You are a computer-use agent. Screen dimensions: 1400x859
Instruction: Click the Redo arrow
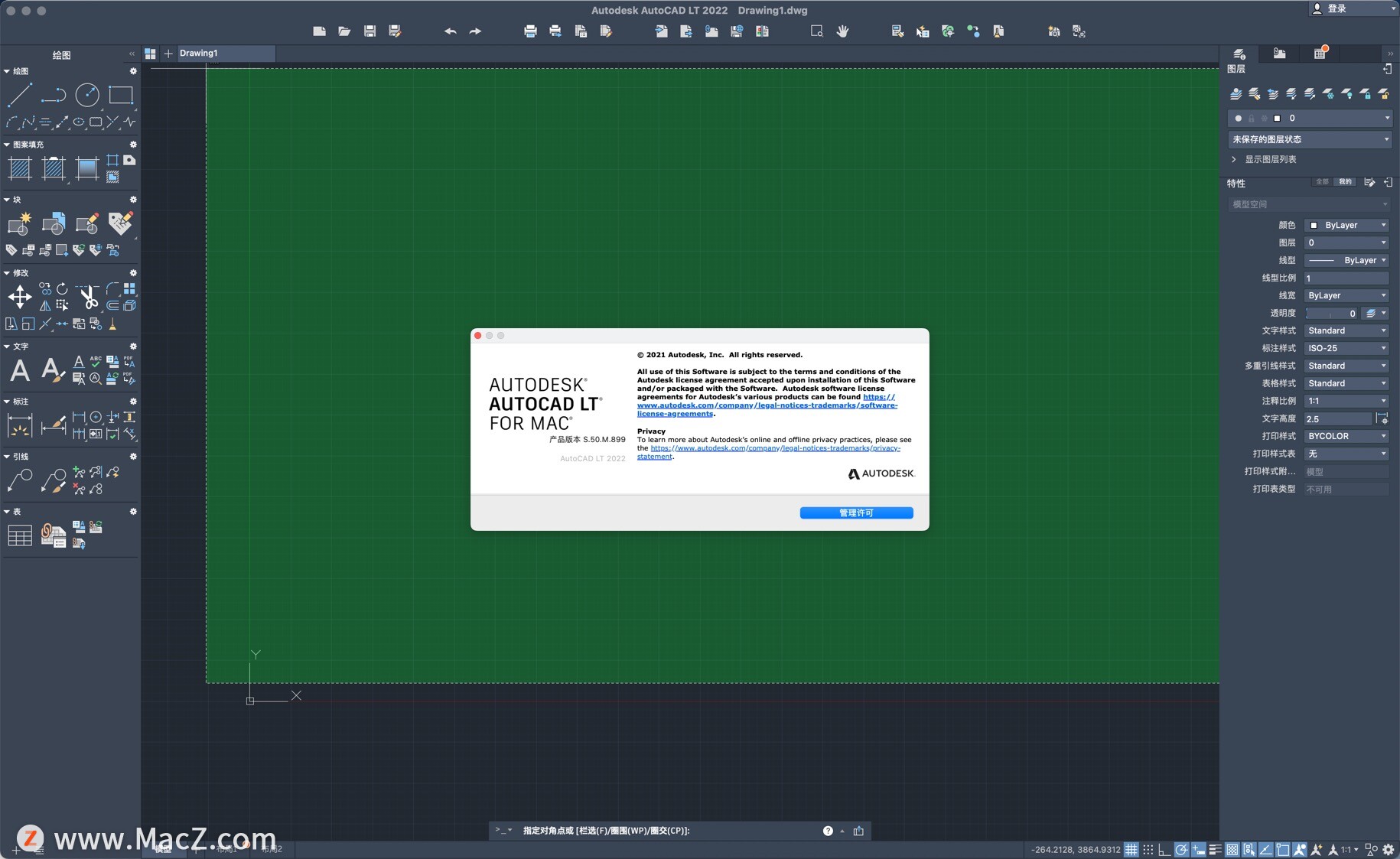[475, 31]
